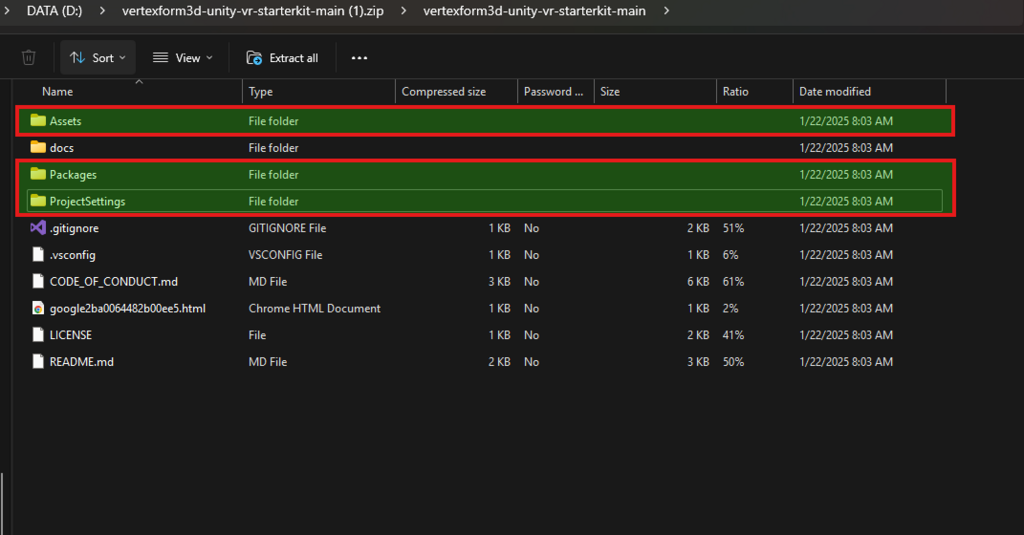Navigate to DATA (D:) in breadcrumb
Viewport: 1024px width, 535px height.
tap(55, 11)
